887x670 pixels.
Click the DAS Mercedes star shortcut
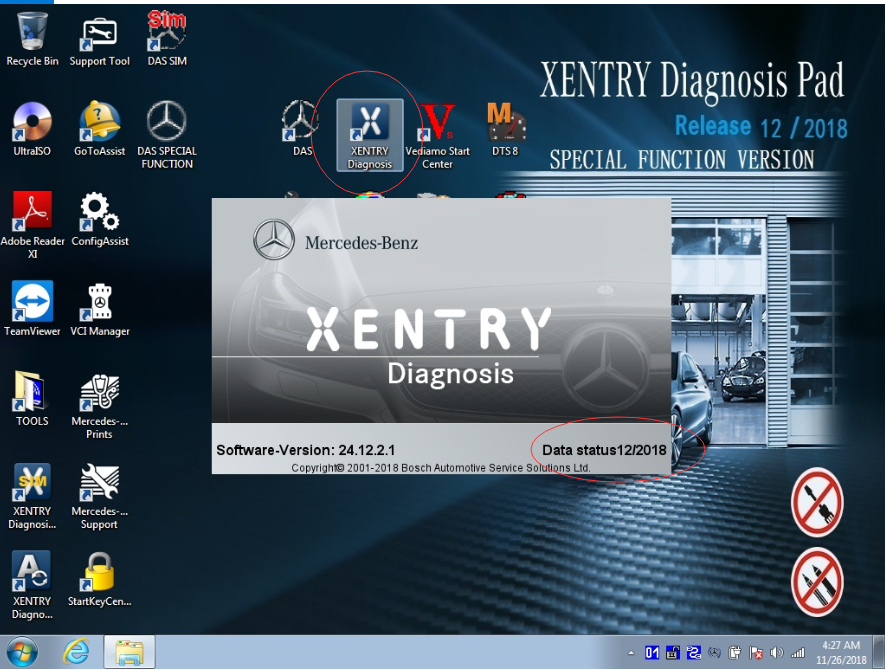pos(302,129)
